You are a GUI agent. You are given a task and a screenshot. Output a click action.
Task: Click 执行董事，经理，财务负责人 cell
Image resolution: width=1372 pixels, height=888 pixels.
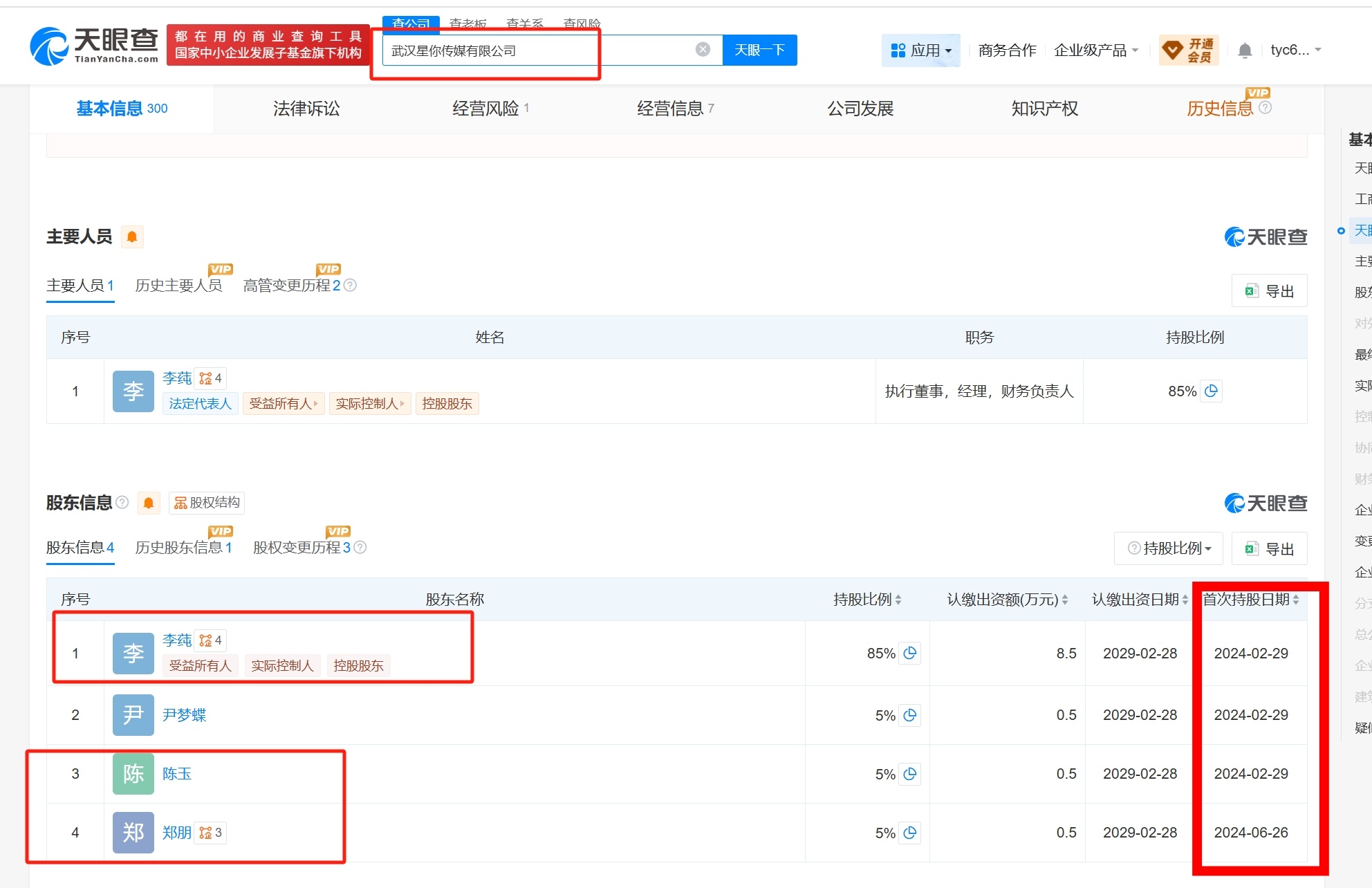pyautogui.click(x=979, y=391)
